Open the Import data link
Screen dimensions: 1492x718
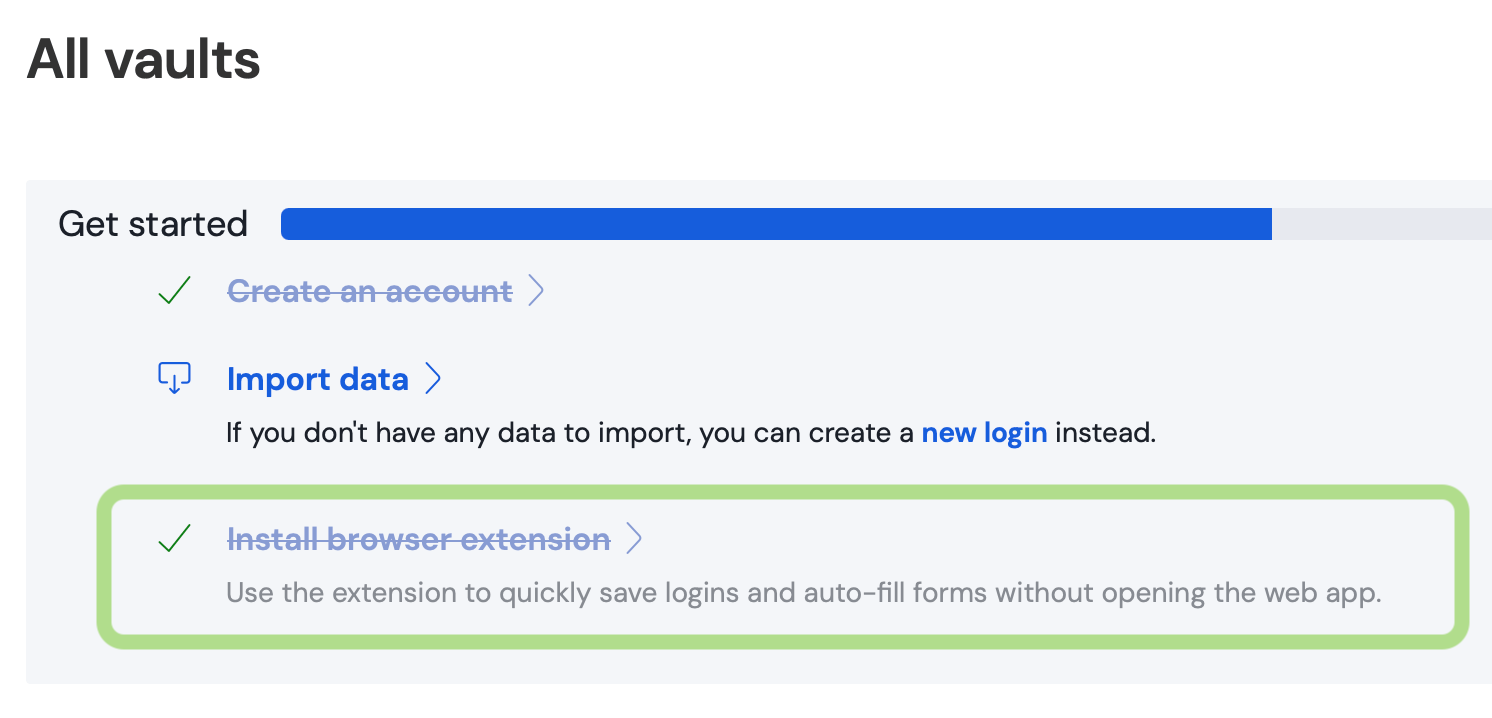(317, 379)
